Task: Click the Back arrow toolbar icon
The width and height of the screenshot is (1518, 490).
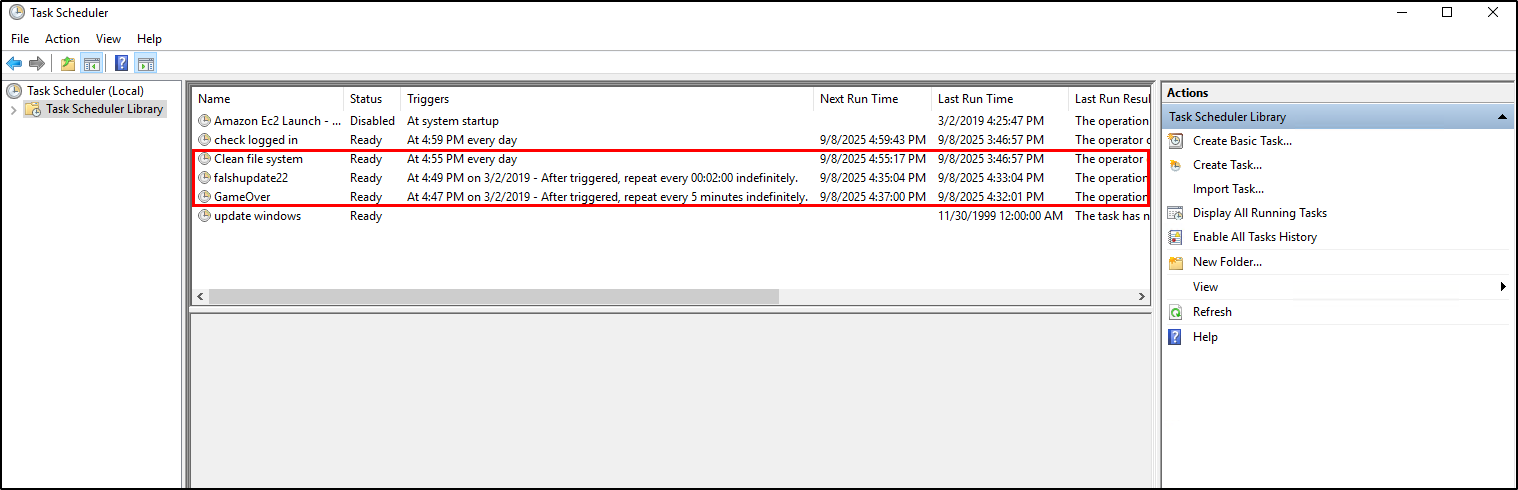Action: 14,64
